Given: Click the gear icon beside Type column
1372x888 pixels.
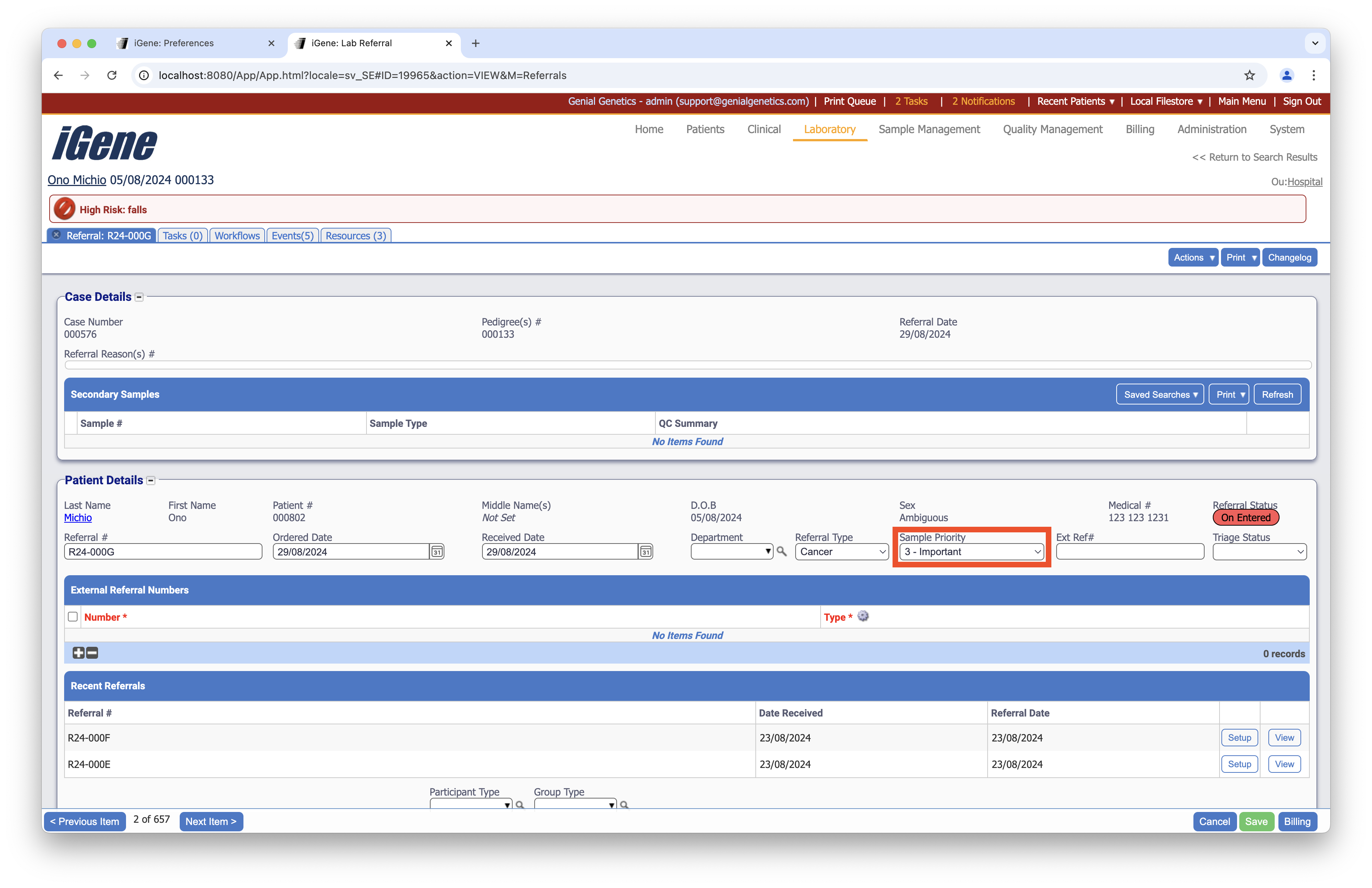Looking at the screenshot, I should (863, 616).
